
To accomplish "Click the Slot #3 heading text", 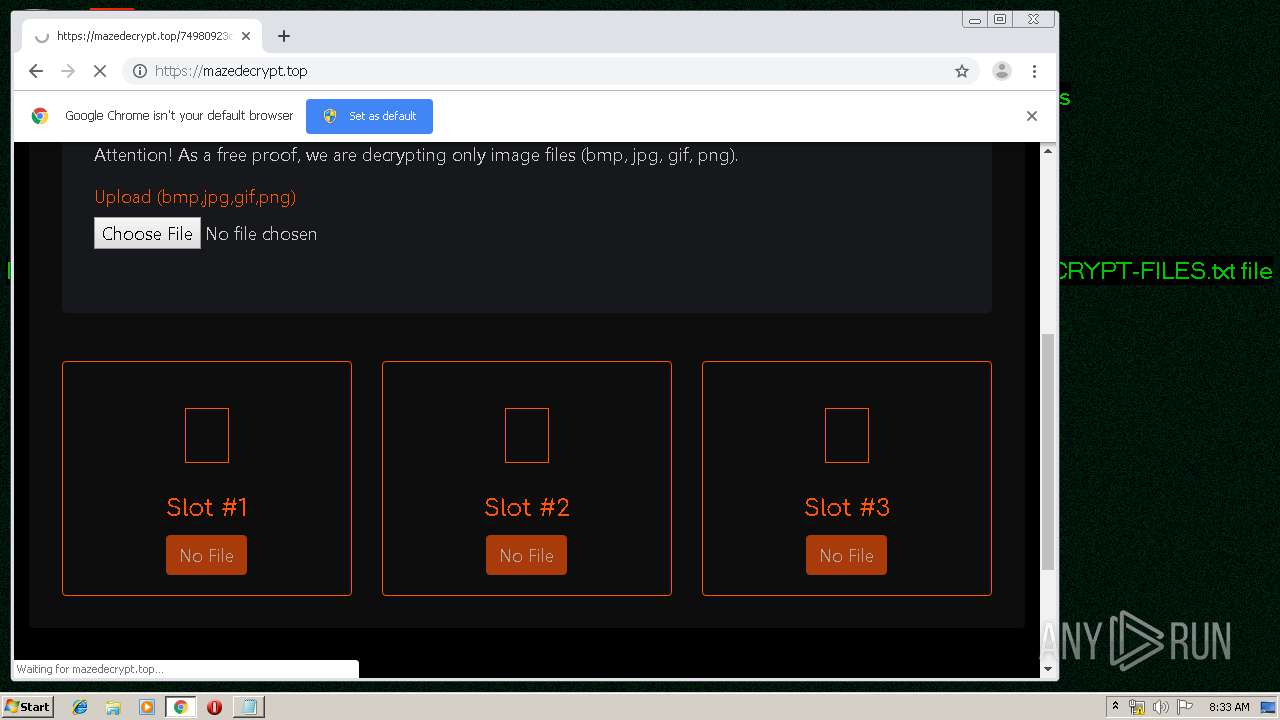I will pos(847,507).
